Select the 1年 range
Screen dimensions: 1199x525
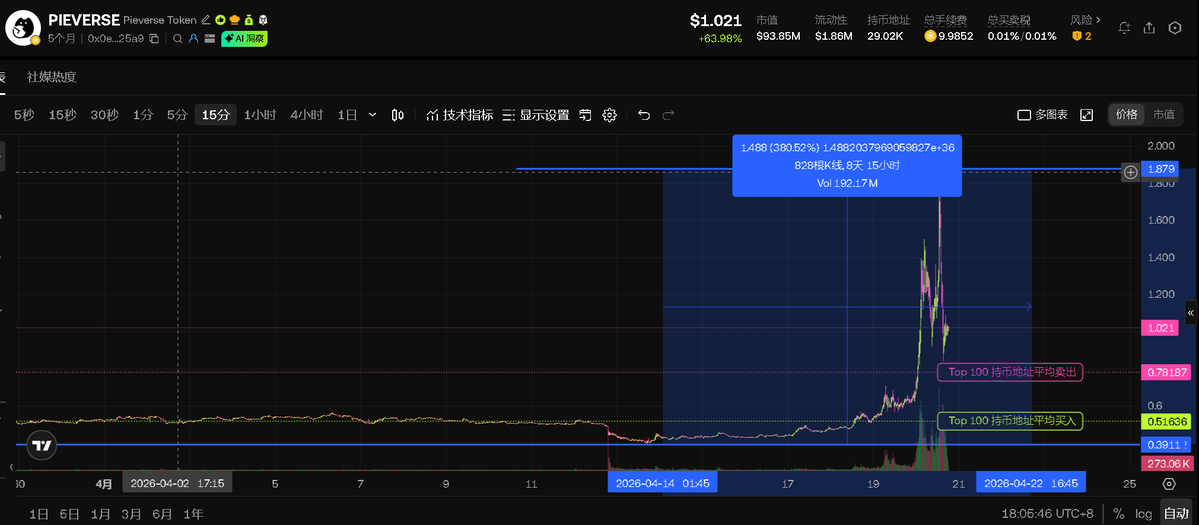click(193, 514)
